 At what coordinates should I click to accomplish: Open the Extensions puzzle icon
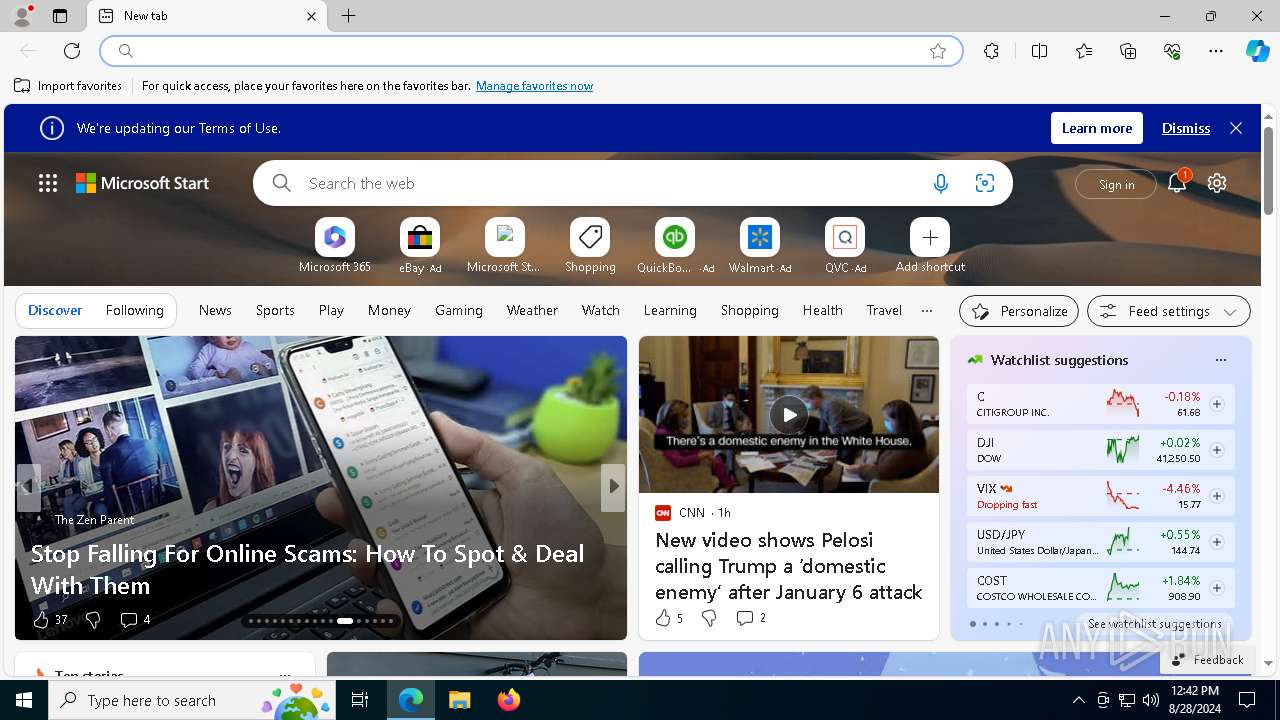point(991,51)
